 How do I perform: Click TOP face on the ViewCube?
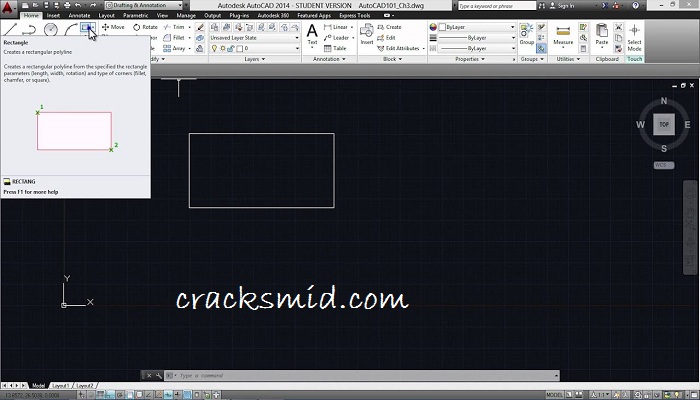tap(664, 125)
